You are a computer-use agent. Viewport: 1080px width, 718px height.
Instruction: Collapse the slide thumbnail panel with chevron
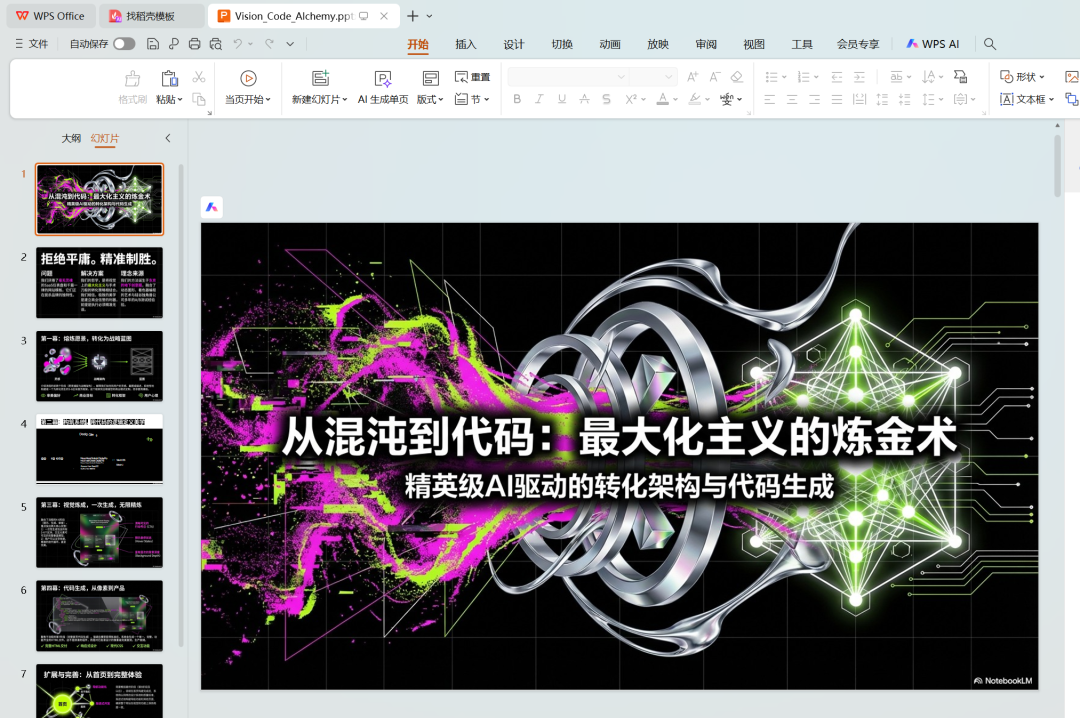coord(168,138)
